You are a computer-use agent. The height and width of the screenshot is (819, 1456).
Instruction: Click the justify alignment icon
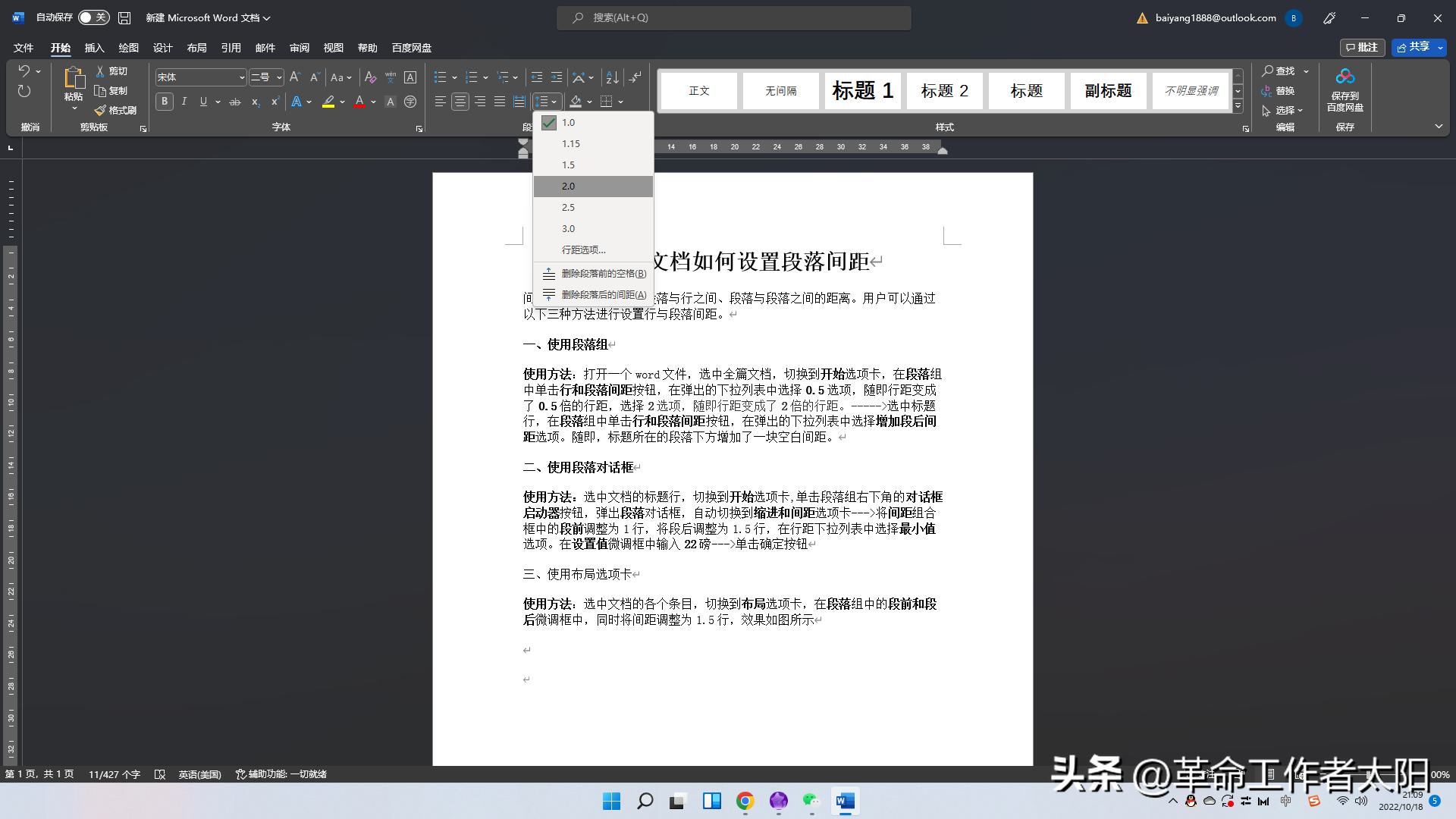[500, 102]
